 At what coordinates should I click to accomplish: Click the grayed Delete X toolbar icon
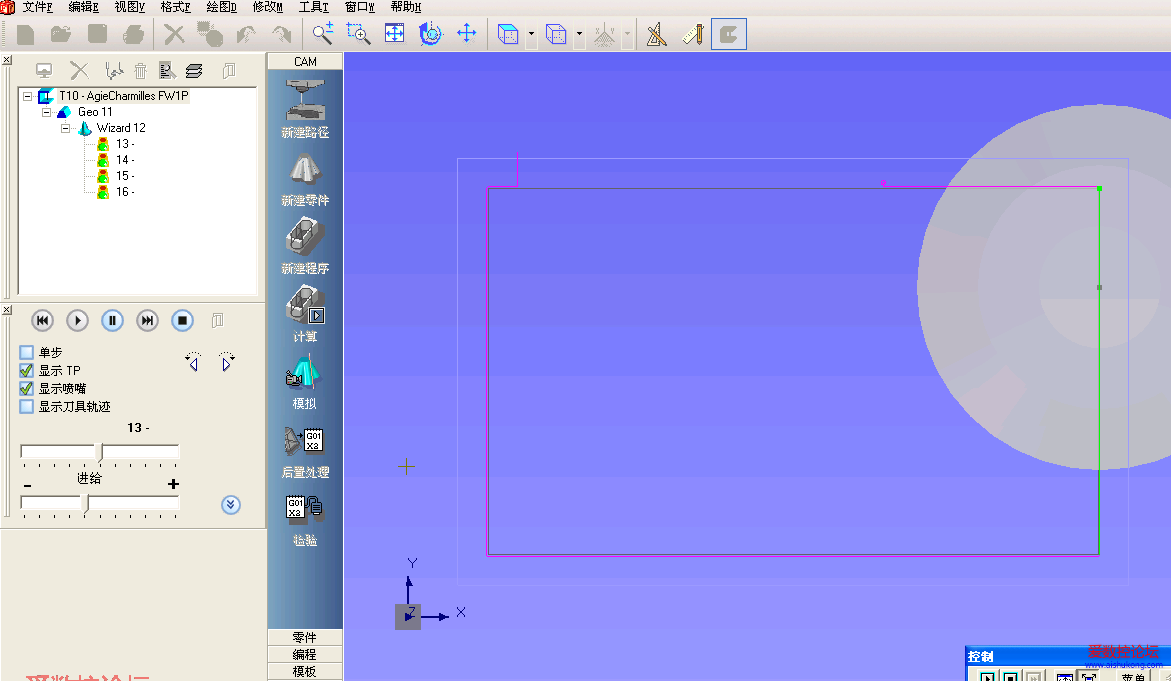tap(174, 34)
